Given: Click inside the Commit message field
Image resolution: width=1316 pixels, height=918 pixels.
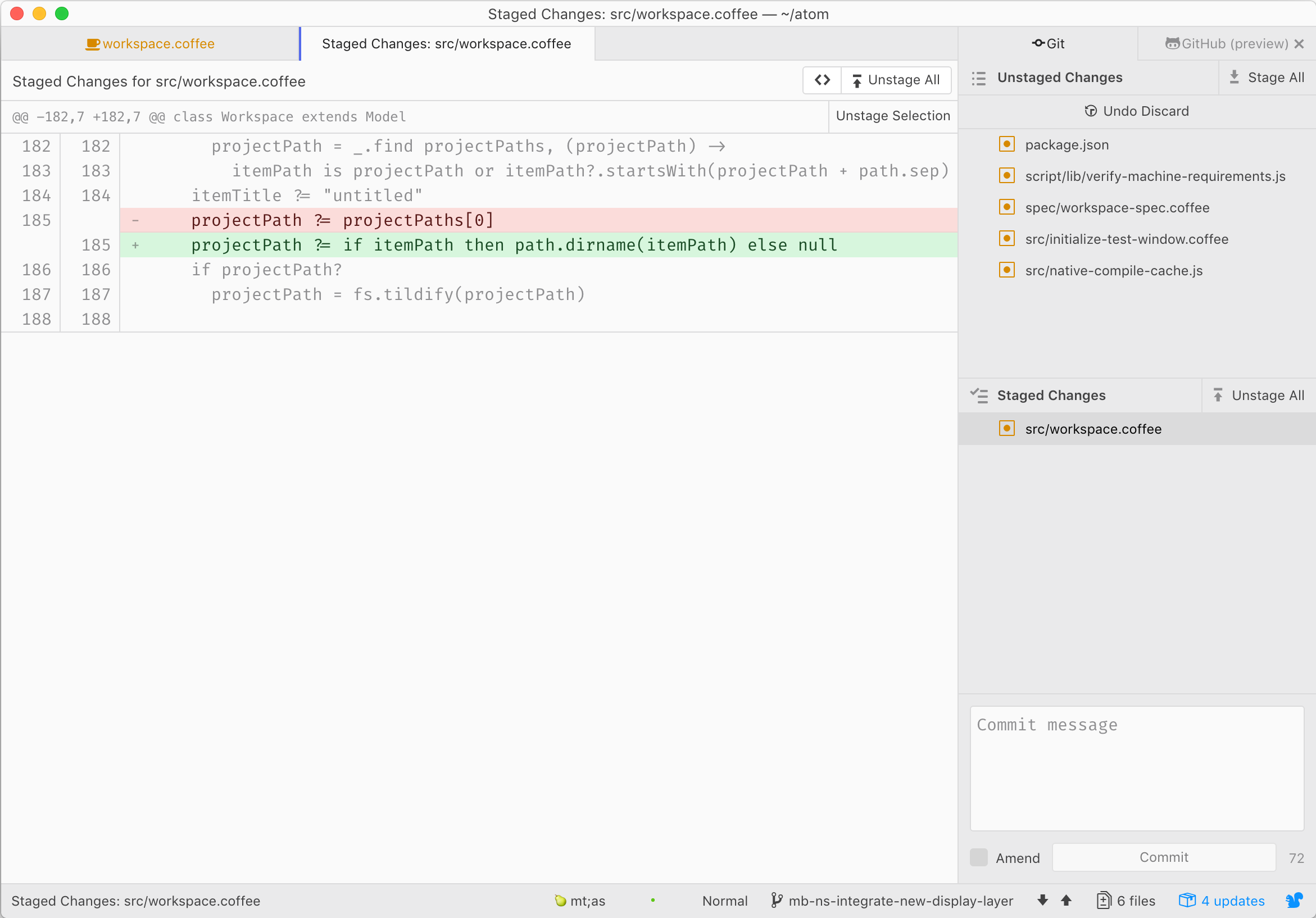Looking at the screenshot, I should pos(1136,768).
